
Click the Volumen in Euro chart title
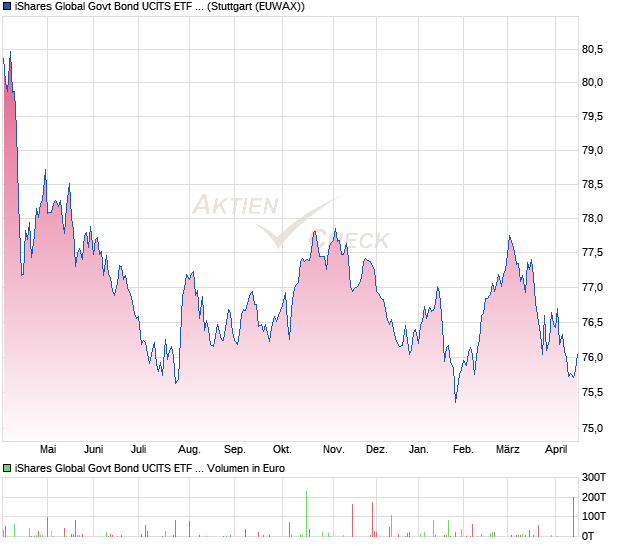point(149,469)
